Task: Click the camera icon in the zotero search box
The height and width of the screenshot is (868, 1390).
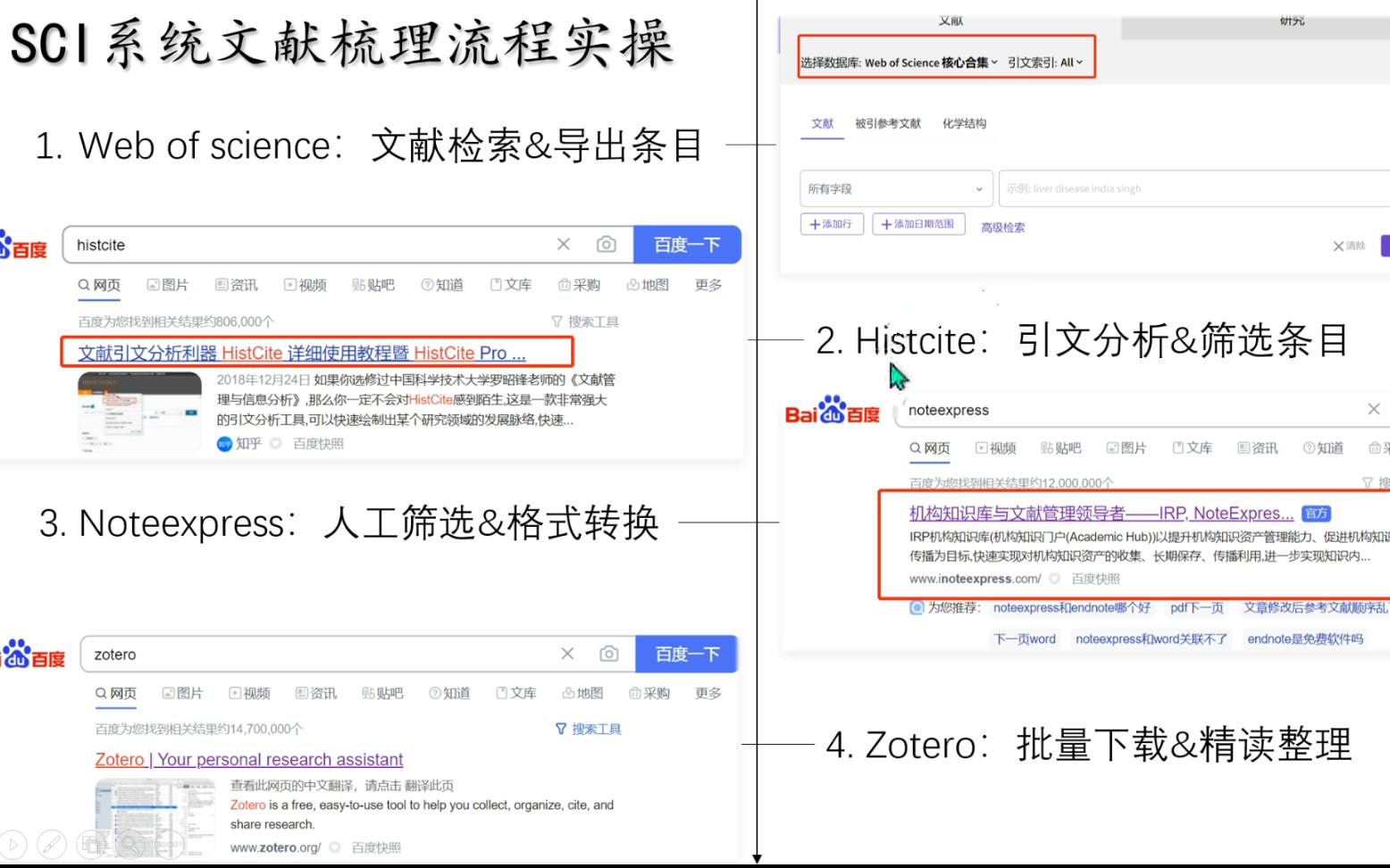Action: pos(608,654)
